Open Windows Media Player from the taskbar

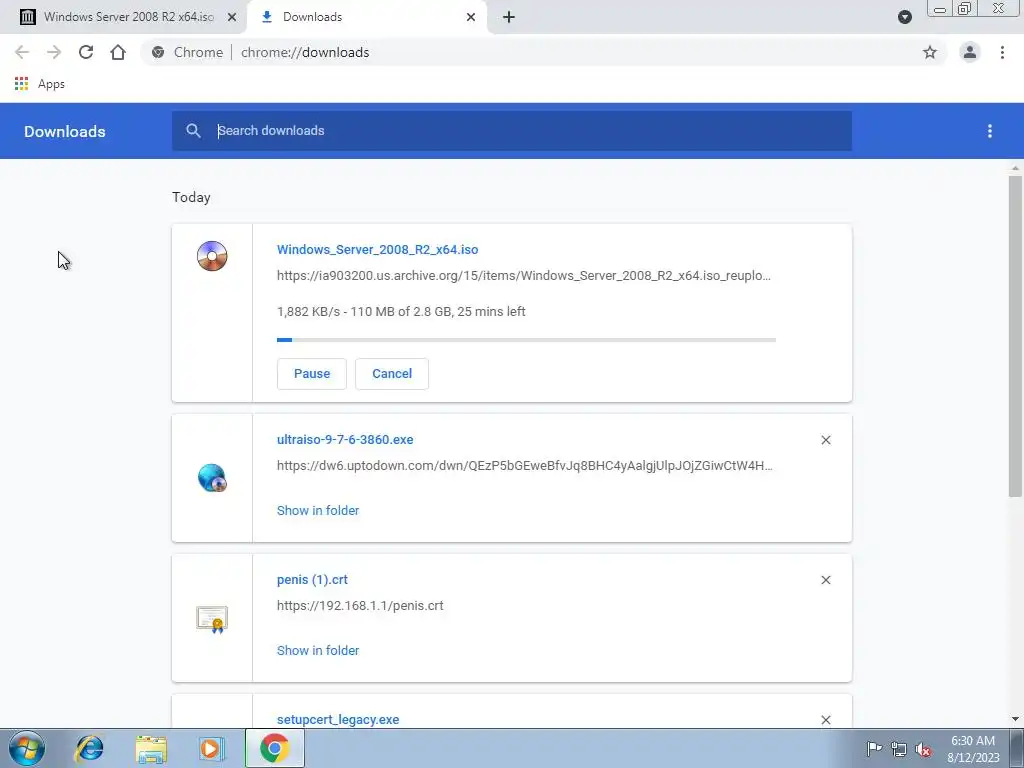point(211,748)
